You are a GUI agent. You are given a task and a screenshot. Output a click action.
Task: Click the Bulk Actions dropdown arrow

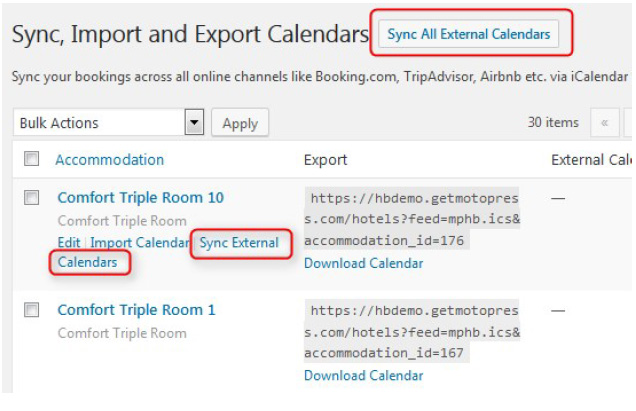pos(194,123)
